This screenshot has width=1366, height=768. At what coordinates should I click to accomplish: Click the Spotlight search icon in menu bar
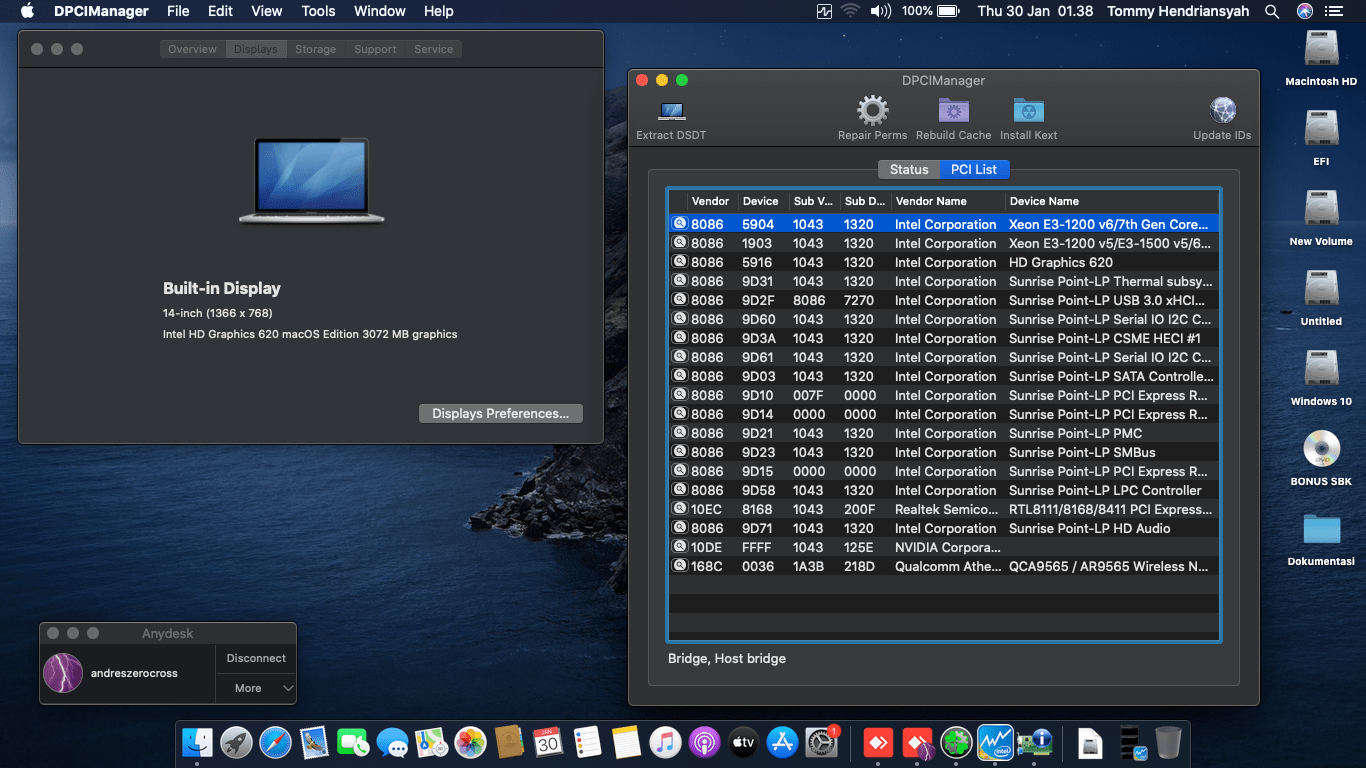click(1271, 11)
